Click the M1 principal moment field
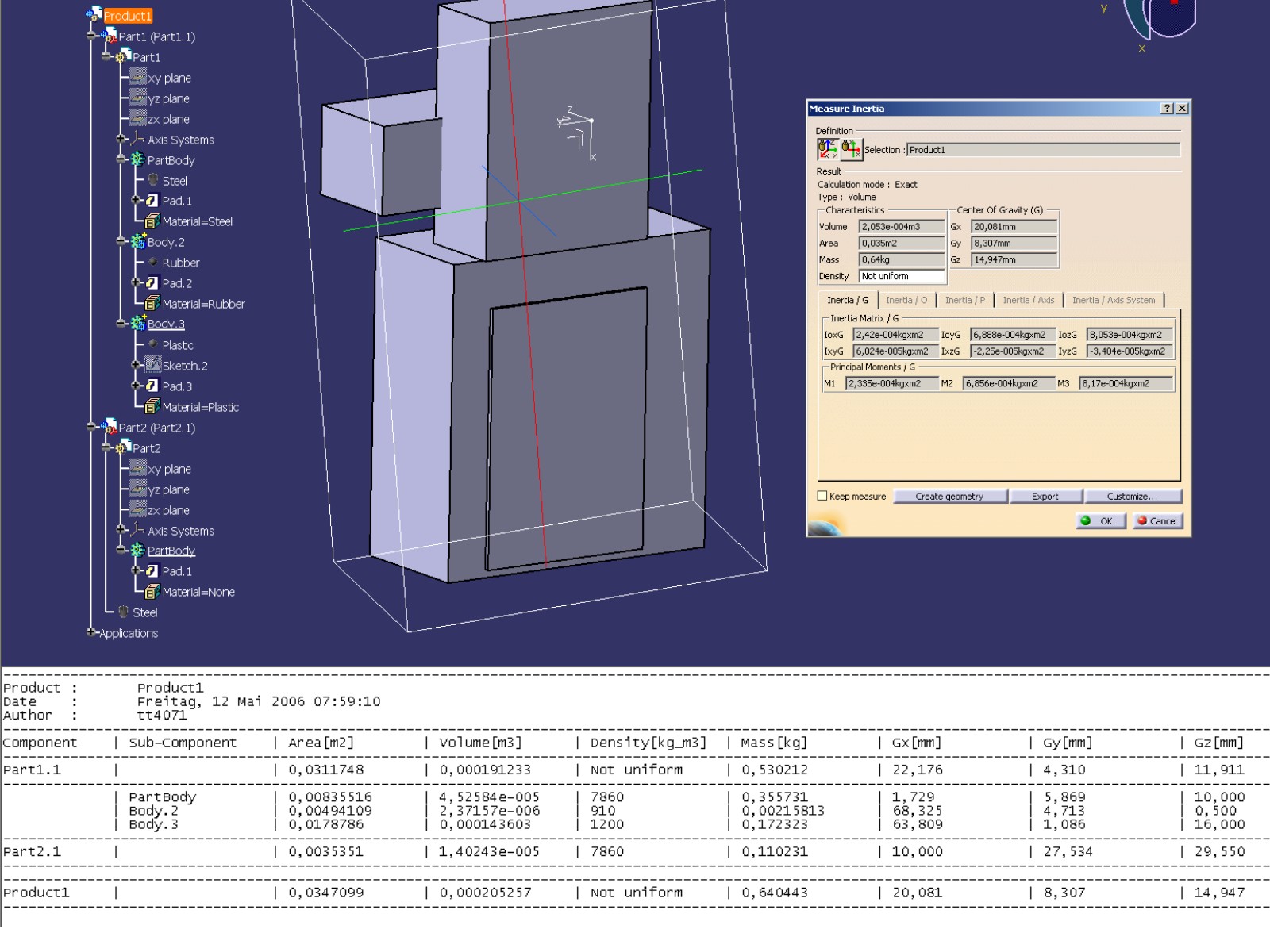This screenshot has height=952, width=1270. pyautogui.click(x=892, y=383)
